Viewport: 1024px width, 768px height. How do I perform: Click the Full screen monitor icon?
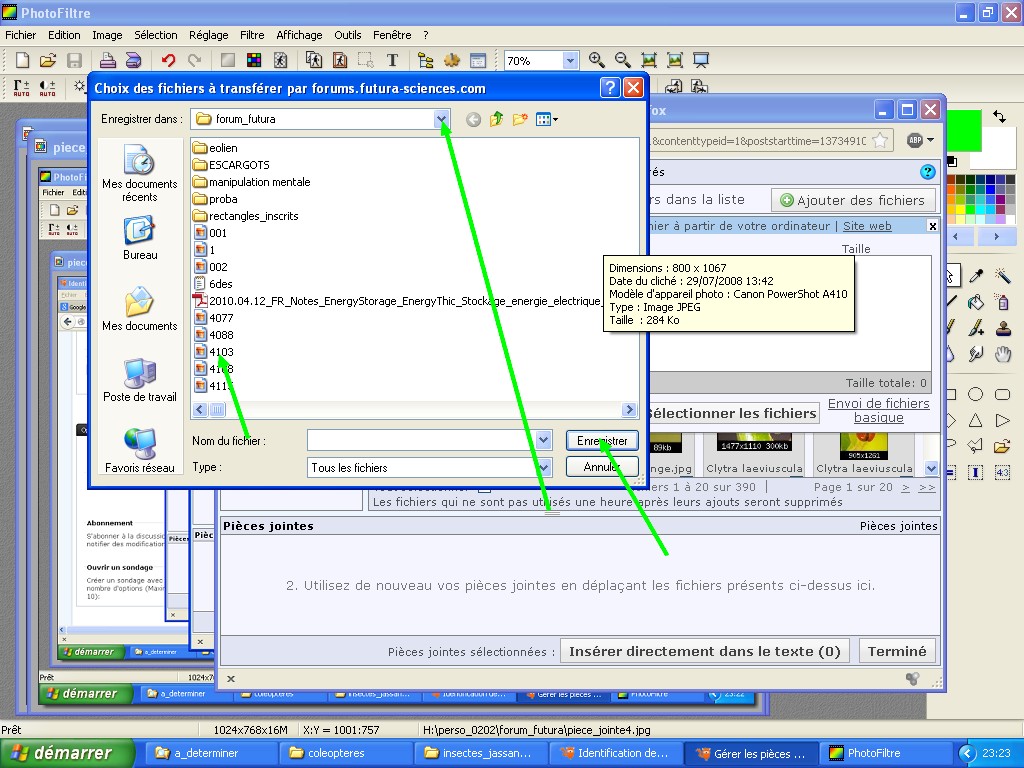click(701, 60)
